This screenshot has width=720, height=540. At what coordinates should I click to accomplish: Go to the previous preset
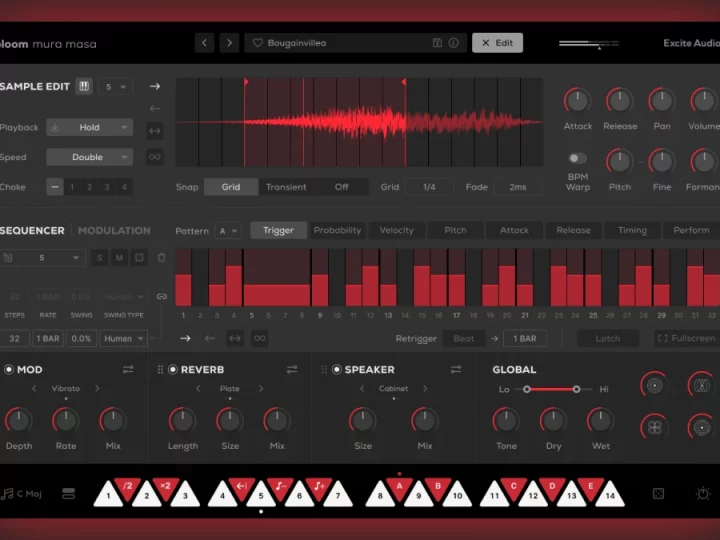pyautogui.click(x=204, y=43)
